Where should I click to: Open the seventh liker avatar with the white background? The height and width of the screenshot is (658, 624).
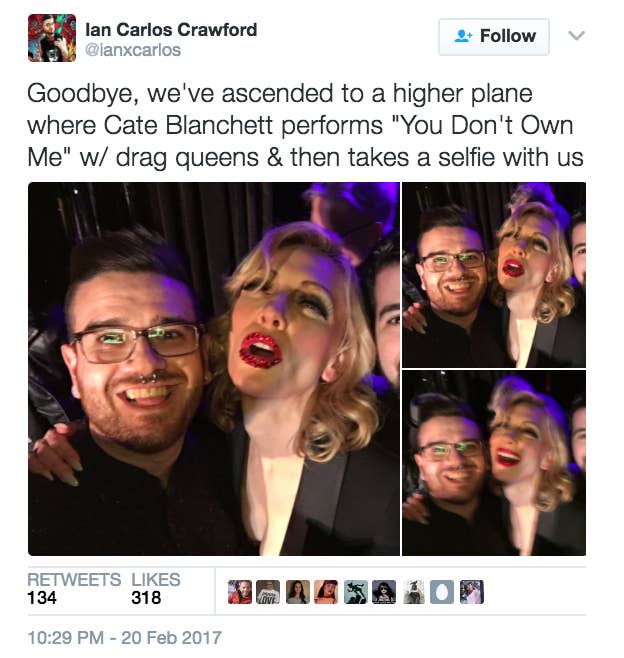(413, 592)
